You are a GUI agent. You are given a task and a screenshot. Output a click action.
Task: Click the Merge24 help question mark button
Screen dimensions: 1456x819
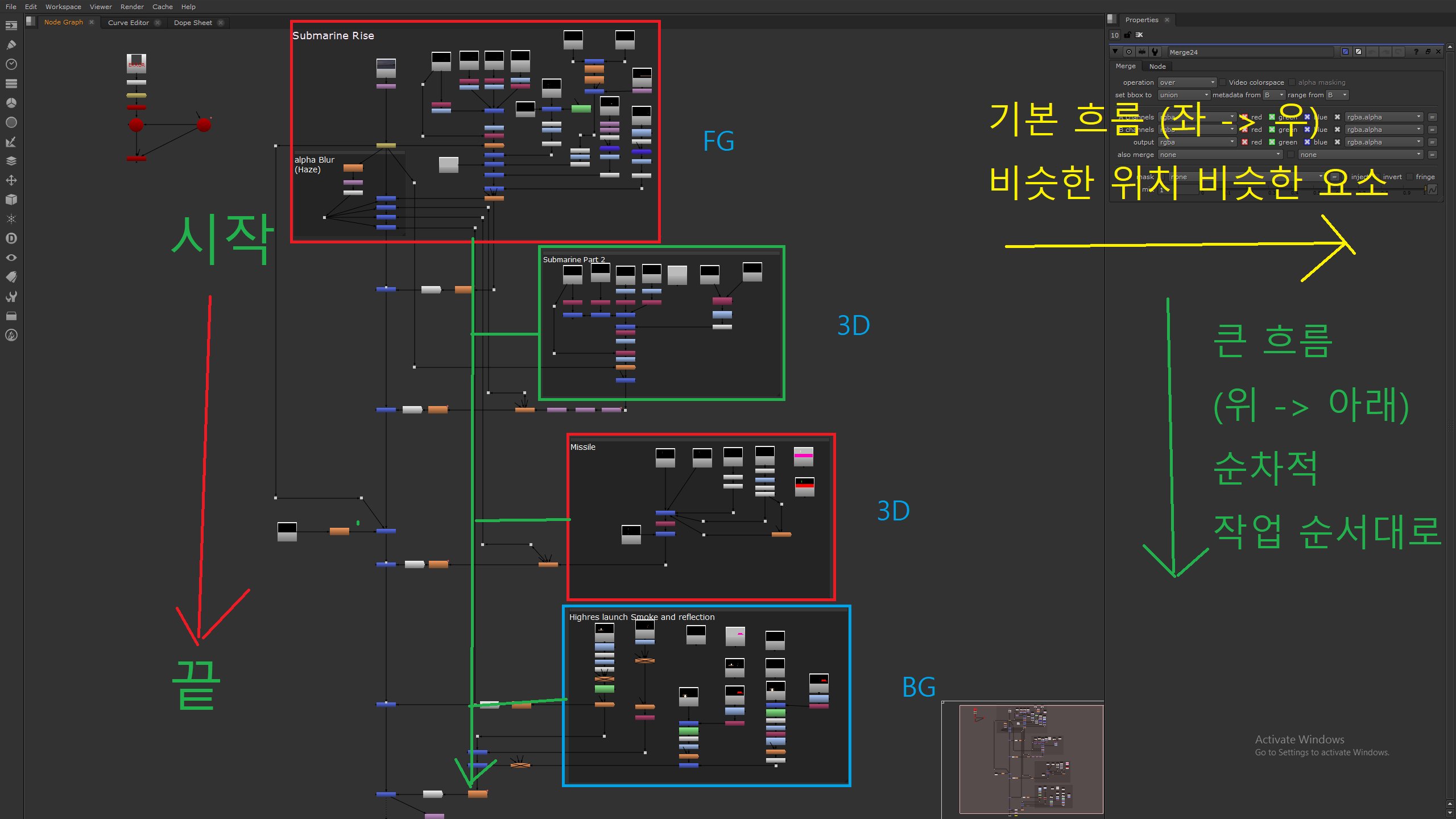click(1416, 52)
